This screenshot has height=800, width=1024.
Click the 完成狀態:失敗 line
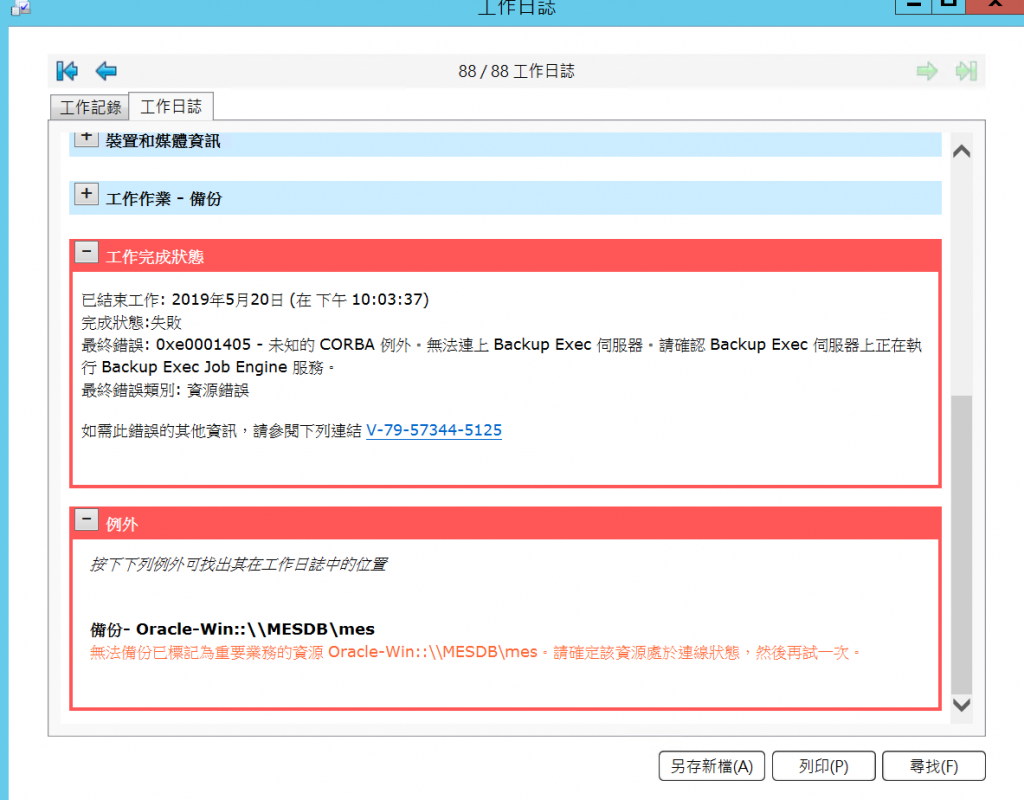(131, 323)
